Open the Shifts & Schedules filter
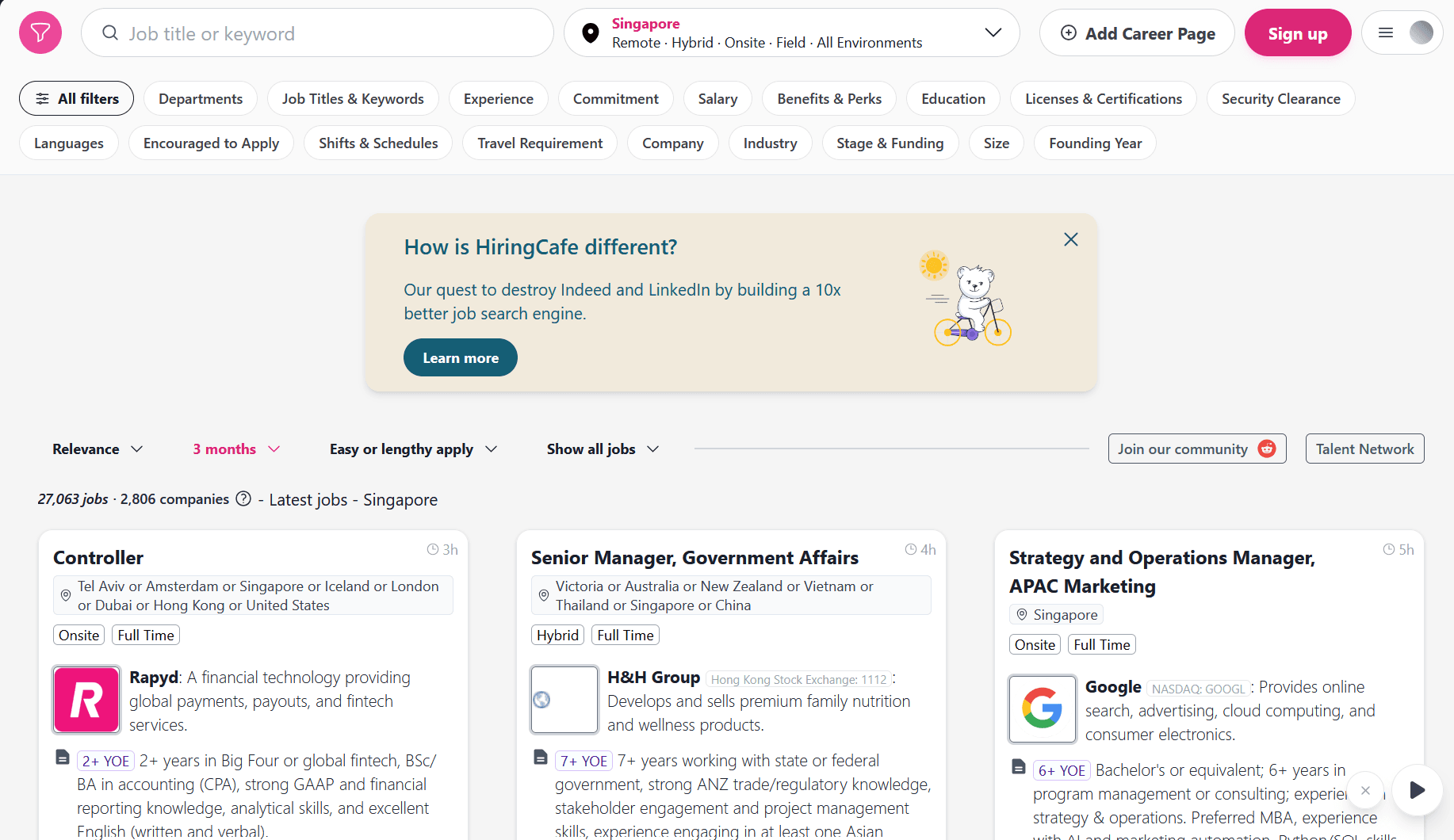The image size is (1454, 840). [x=378, y=143]
